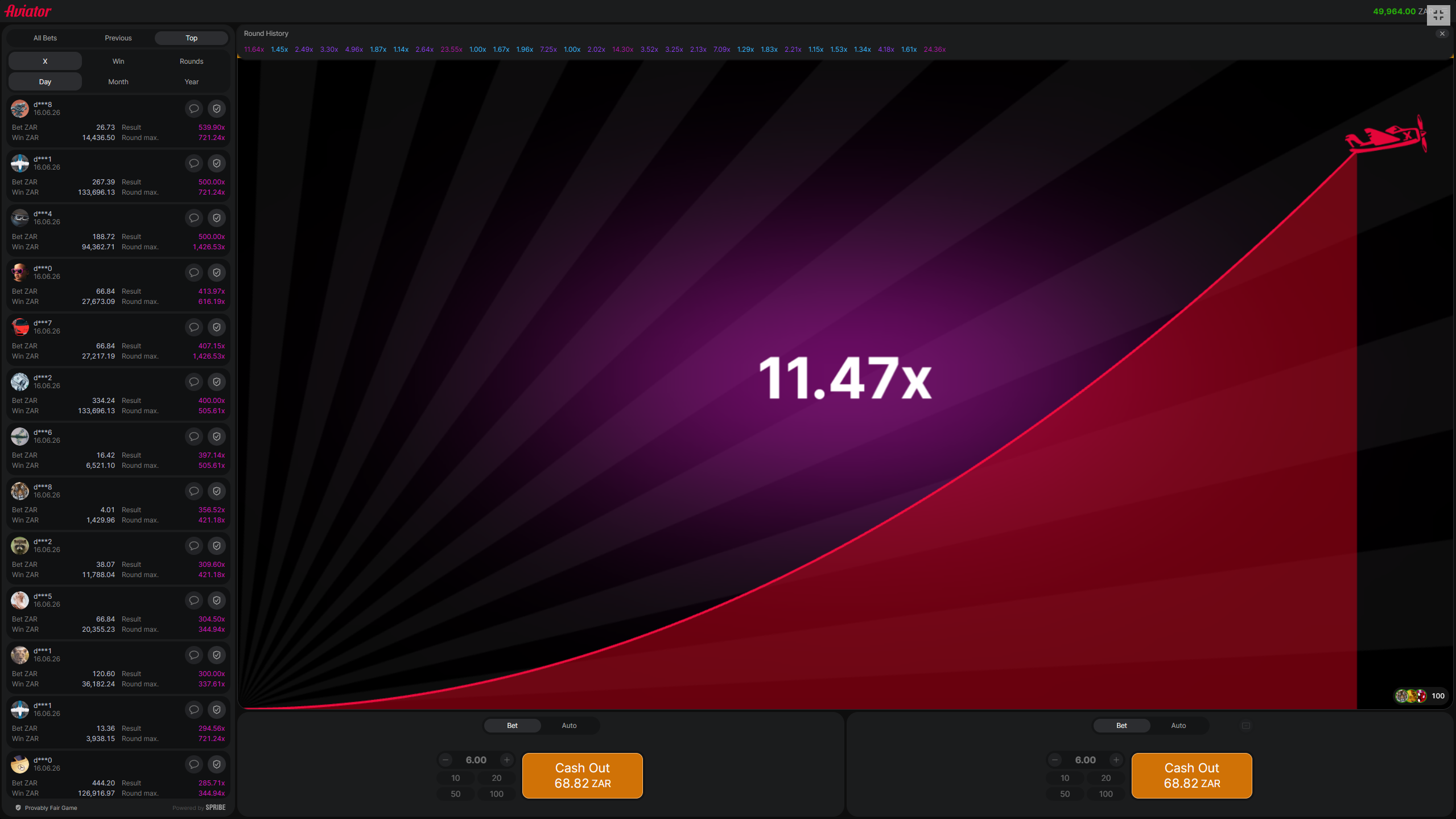The image size is (1456, 819).
Task: Set right bet to quick amount 100
Action: click(x=1106, y=794)
